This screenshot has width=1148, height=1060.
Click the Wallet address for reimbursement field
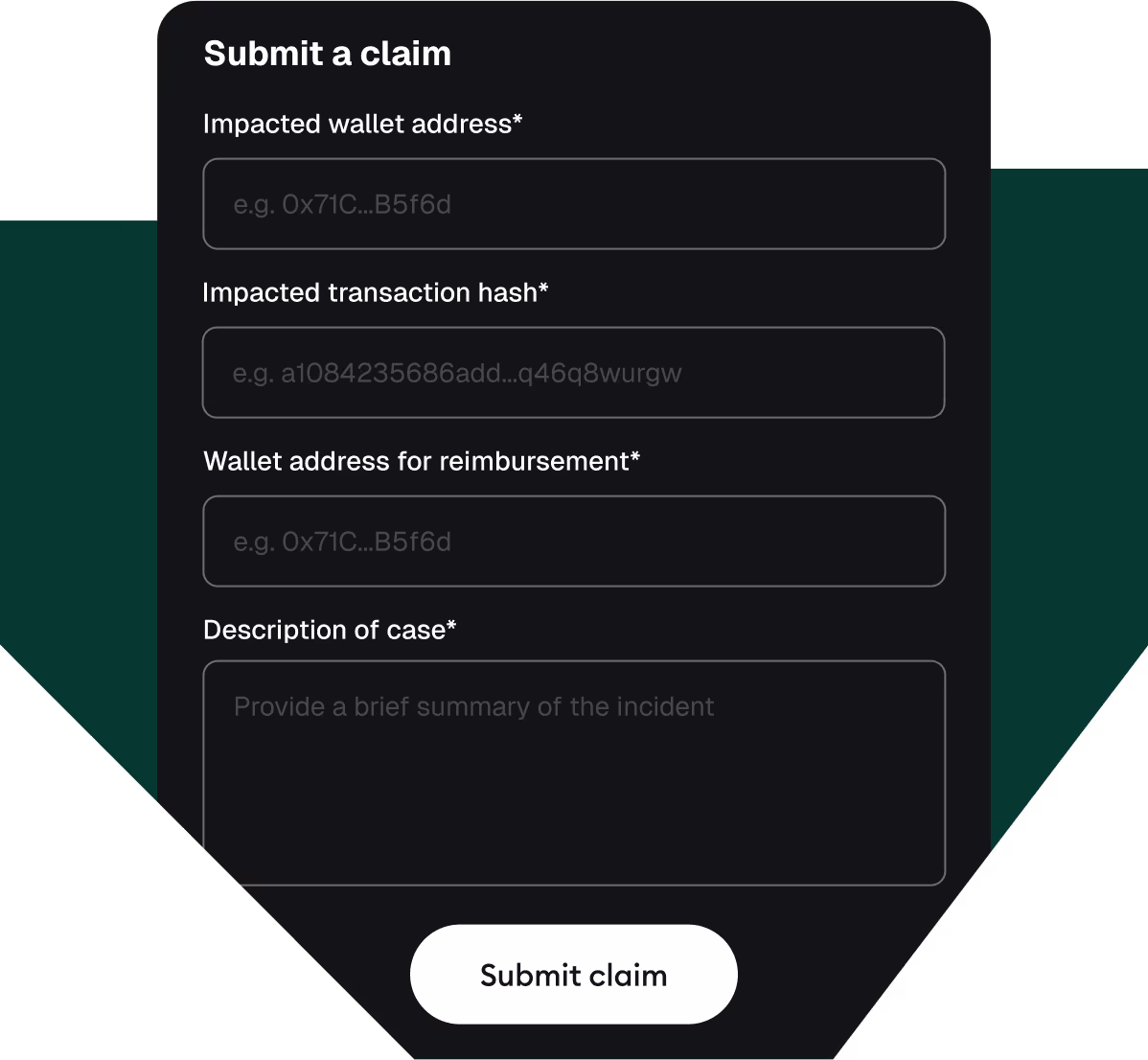click(x=573, y=541)
